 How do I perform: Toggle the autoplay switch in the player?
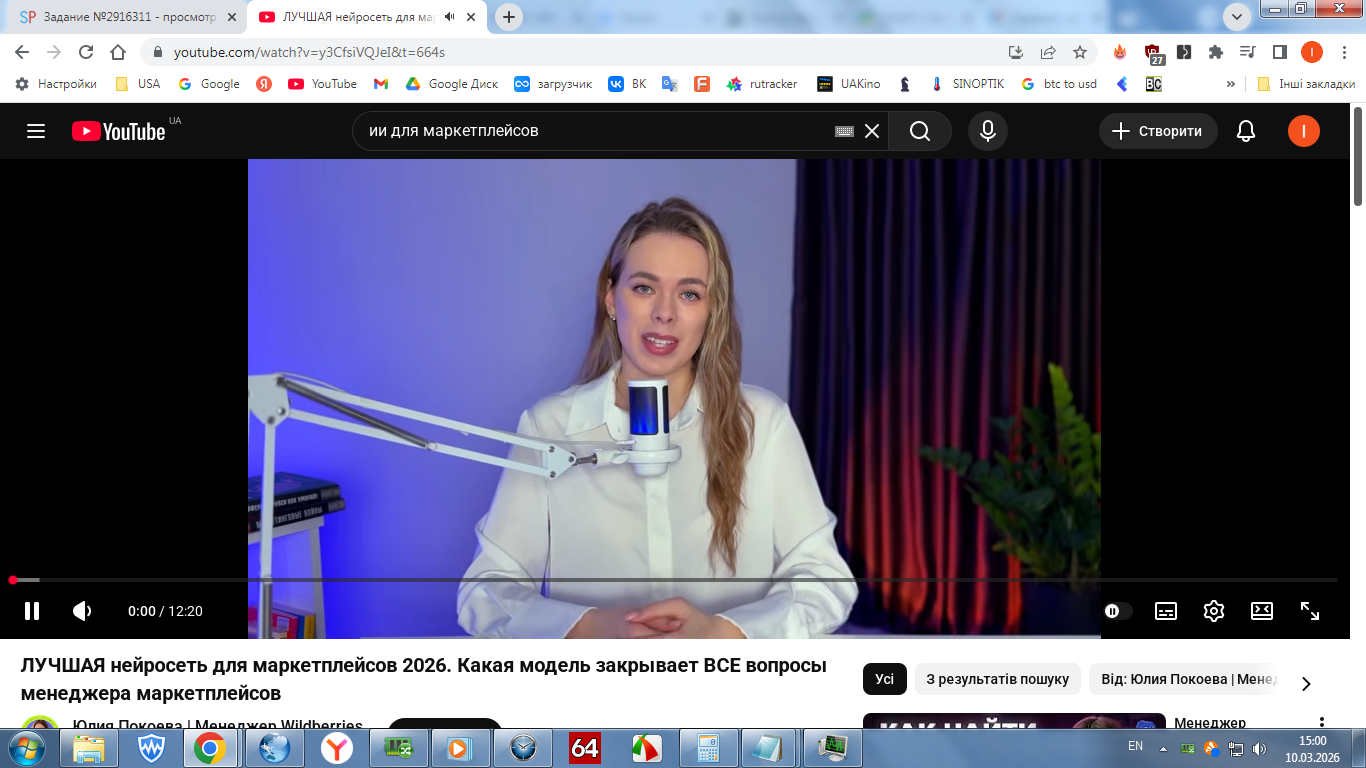[x=1118, y=611]
